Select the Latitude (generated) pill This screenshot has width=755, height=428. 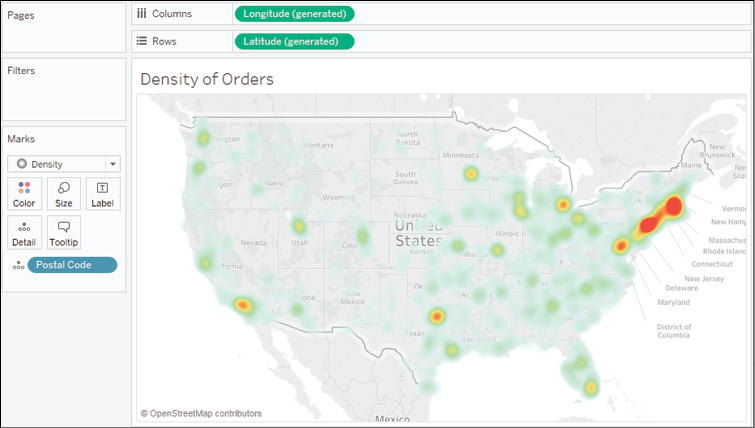point(294,41)
